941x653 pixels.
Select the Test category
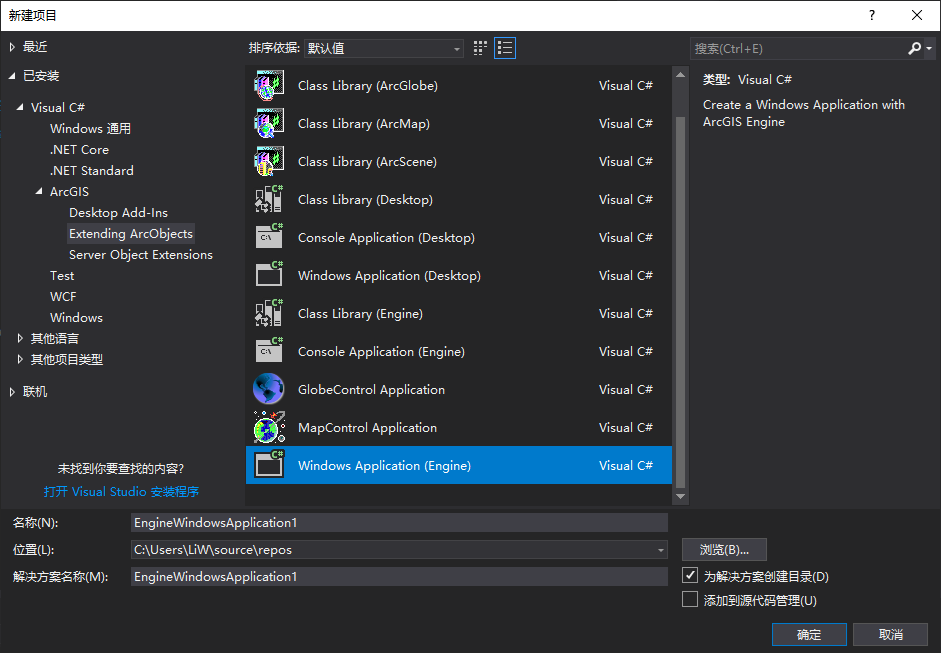point(62,275)
